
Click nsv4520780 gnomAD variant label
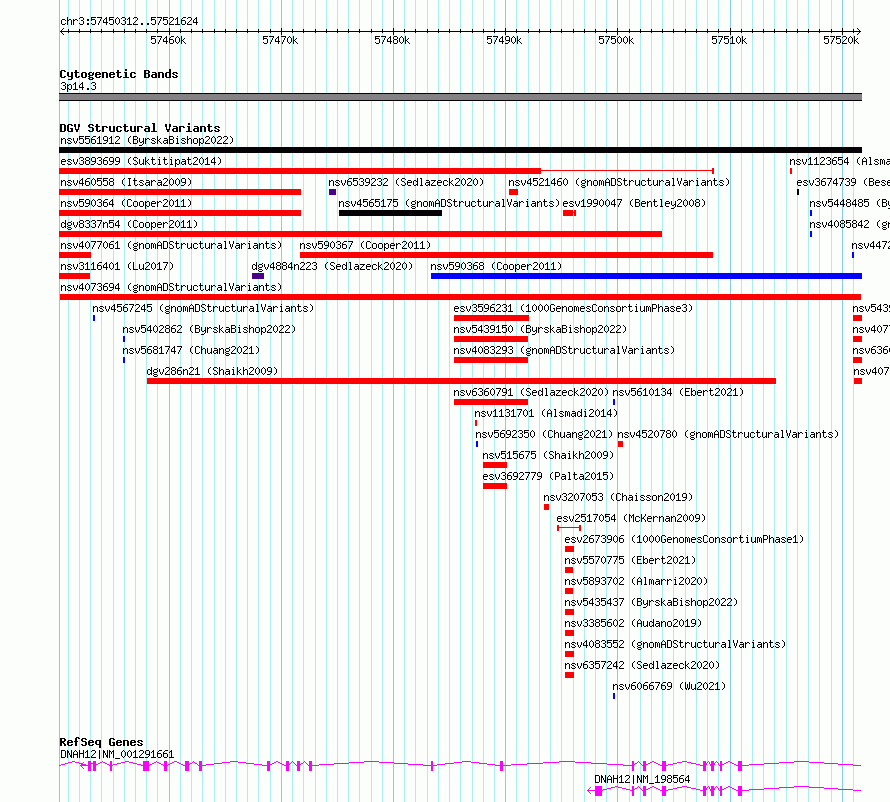pos(728,434)
